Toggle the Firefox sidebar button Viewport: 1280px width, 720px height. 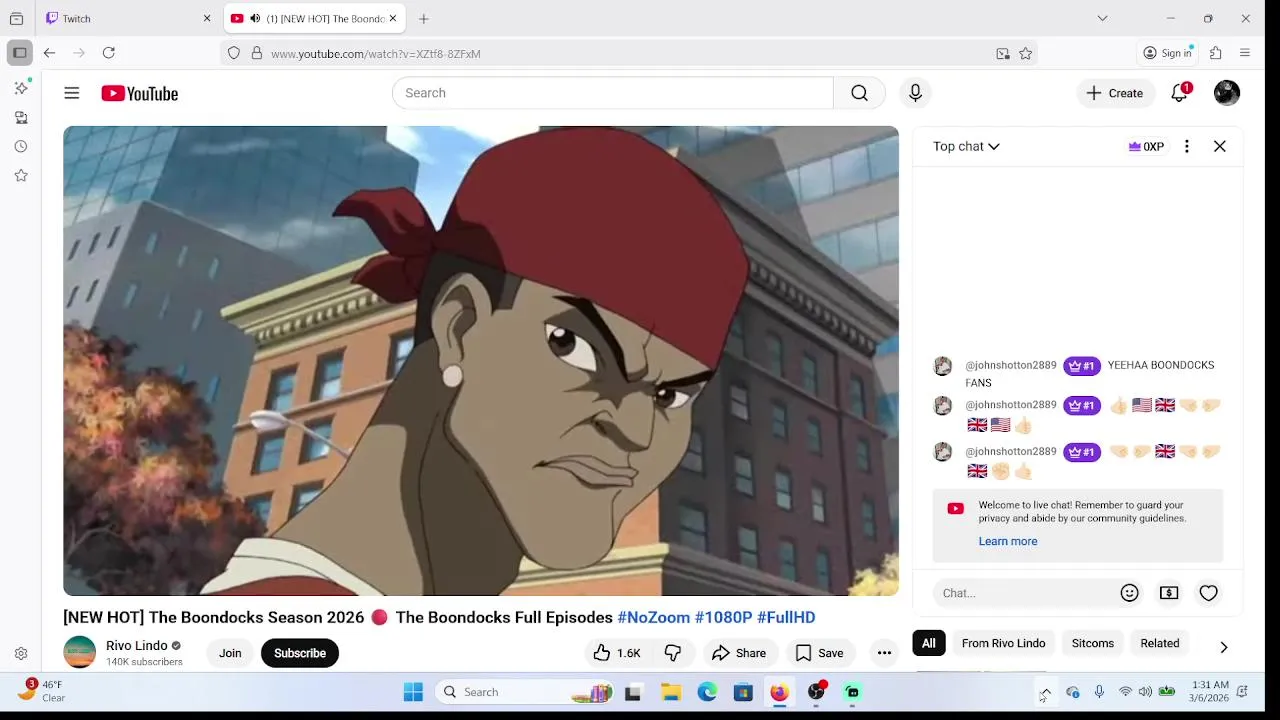(19, 53)
